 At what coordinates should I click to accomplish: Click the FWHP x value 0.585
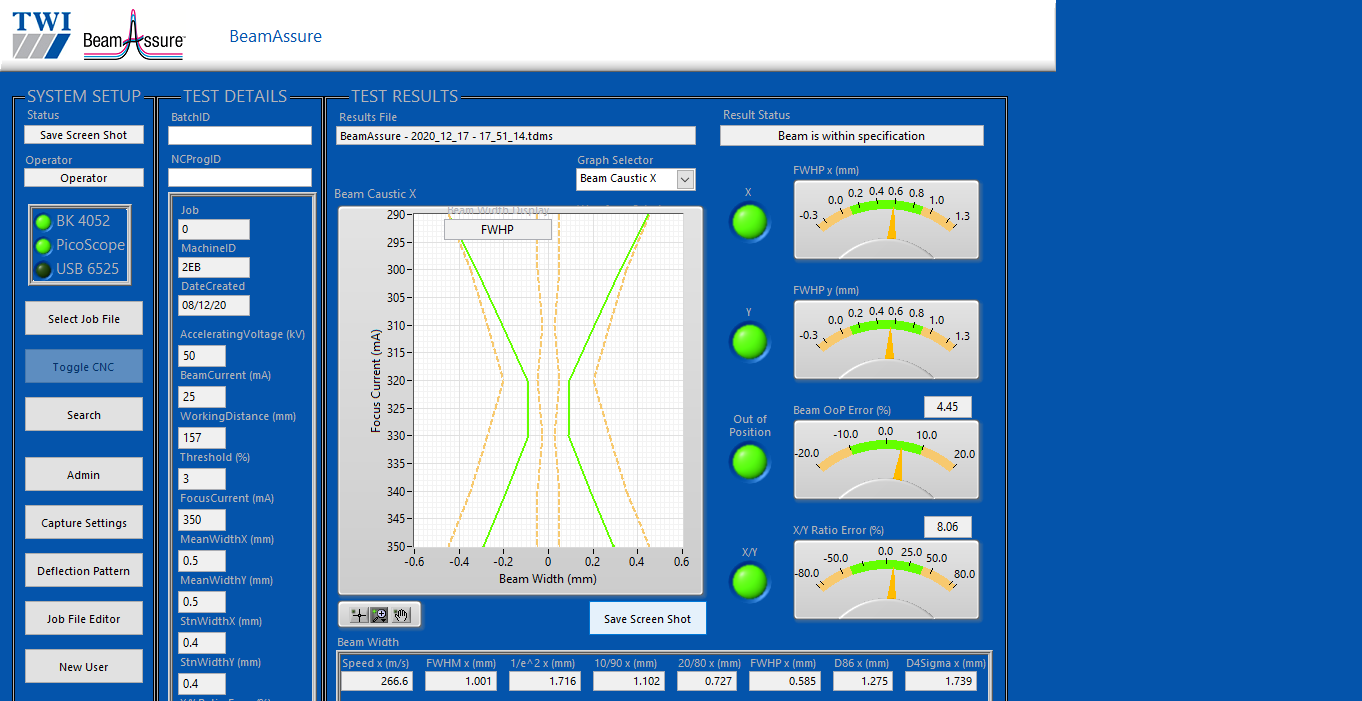785,681
